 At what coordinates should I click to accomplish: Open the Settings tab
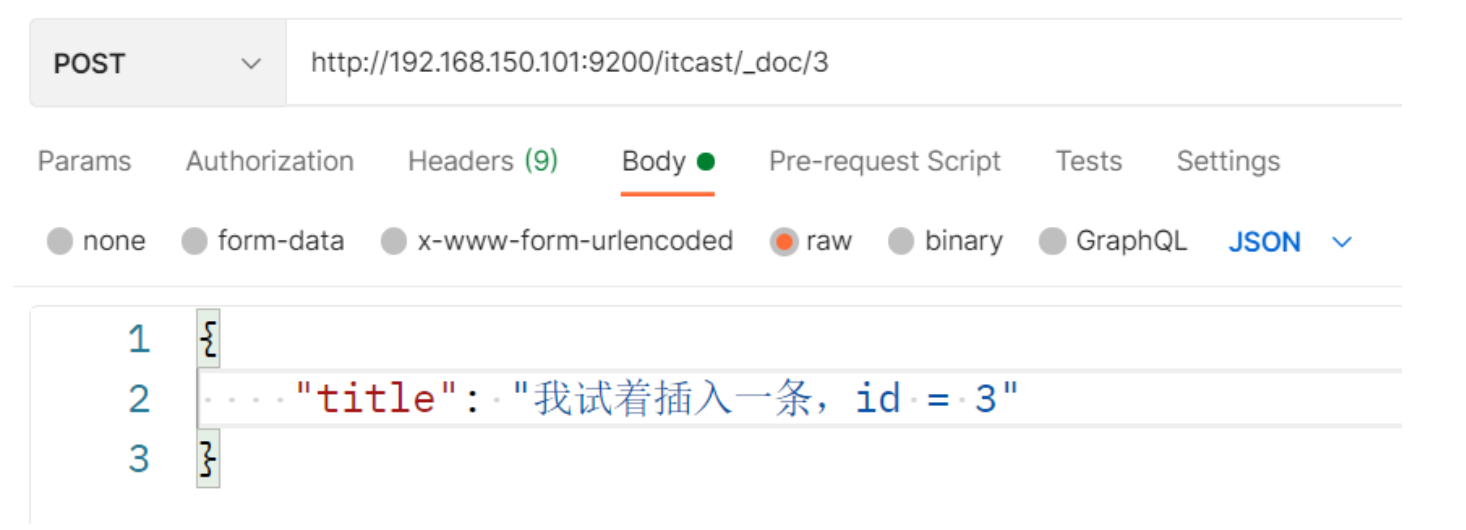[x=1227, y=161]
